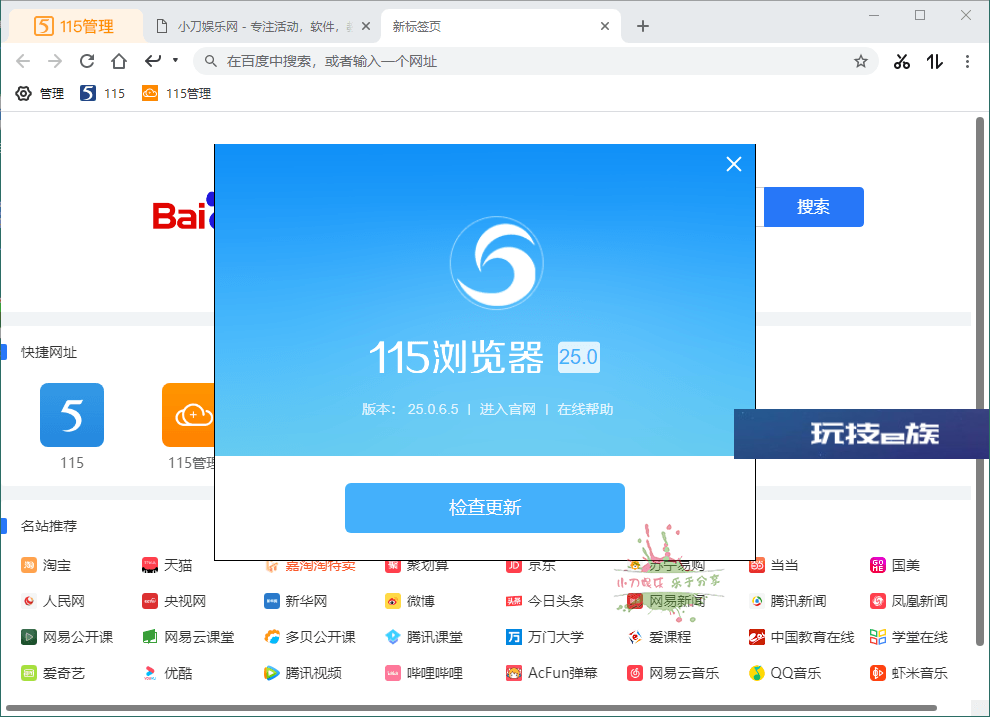Select the 新标签页 tab
This screenshot has height=717, width=990.
[501, 27]
